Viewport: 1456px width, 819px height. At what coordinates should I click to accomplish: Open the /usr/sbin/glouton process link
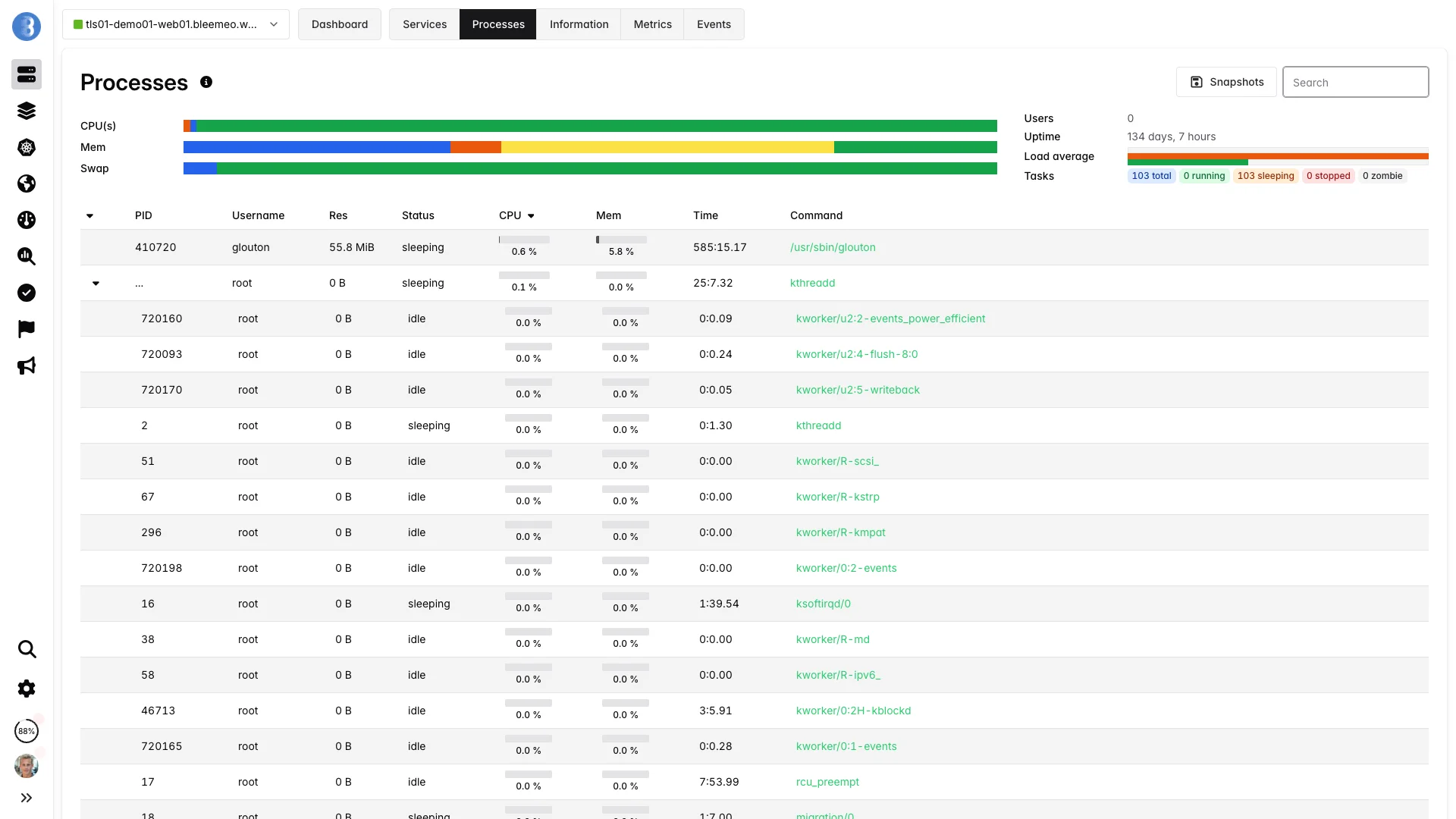[833, 247]
